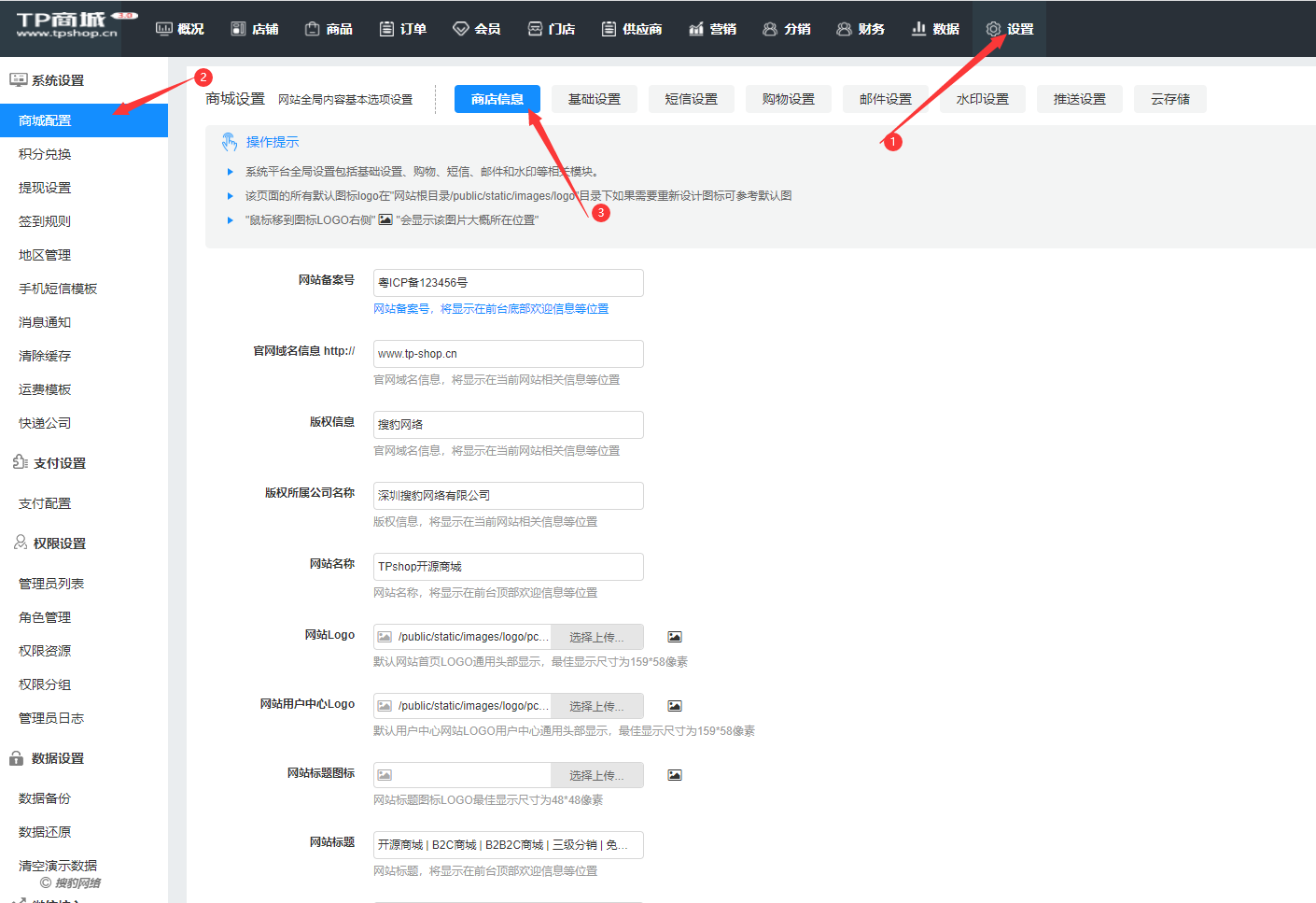
Task: Select the 云存储 tab
Action: (1169, 99)
